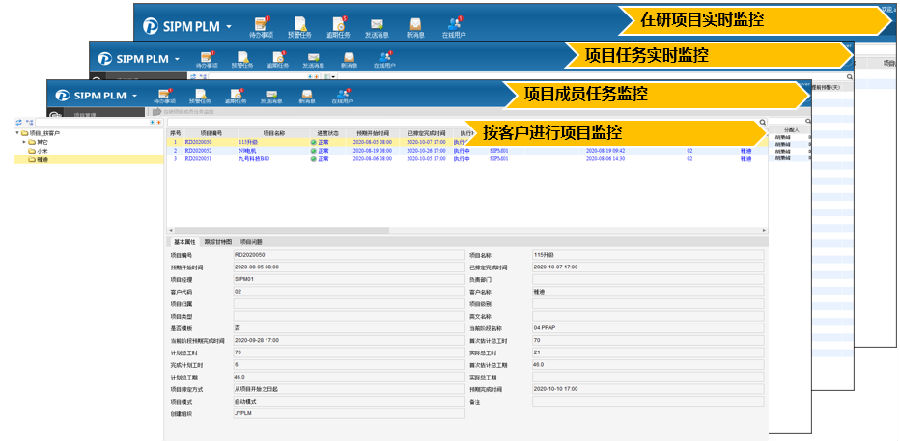
Task: Click the 项目经理 field showing SIPM01
Action: [x=348, y=279]
